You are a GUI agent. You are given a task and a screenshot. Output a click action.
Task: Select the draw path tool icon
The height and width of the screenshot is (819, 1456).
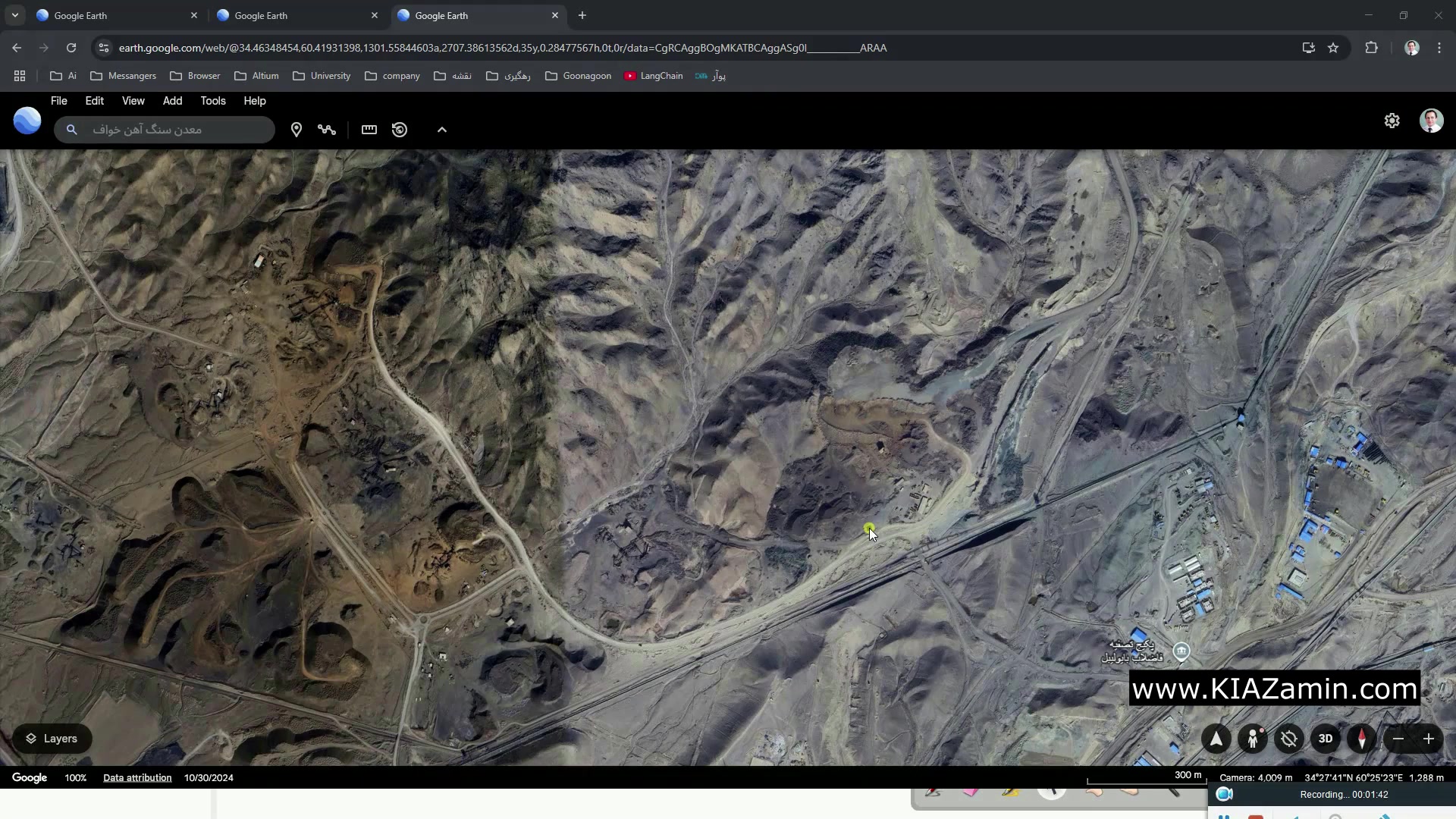pos(327,130)
